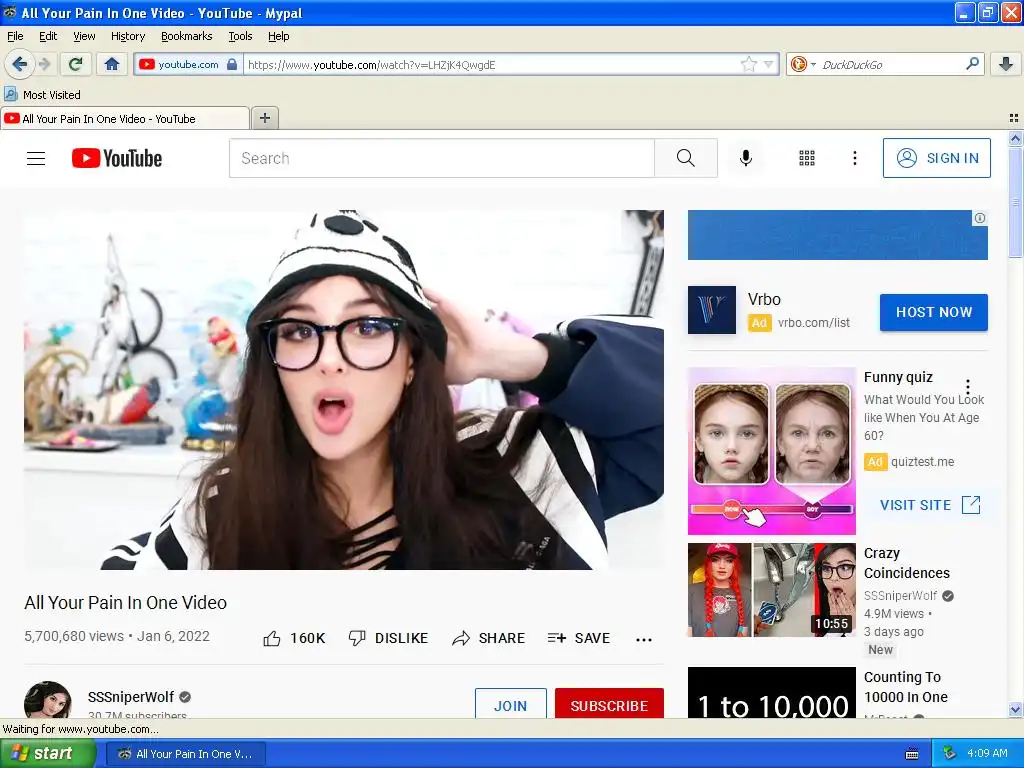This screenshot has height=768, width=1024.
Task: Click VISIT SITE for quiztest.me
Action: [930, 505]
